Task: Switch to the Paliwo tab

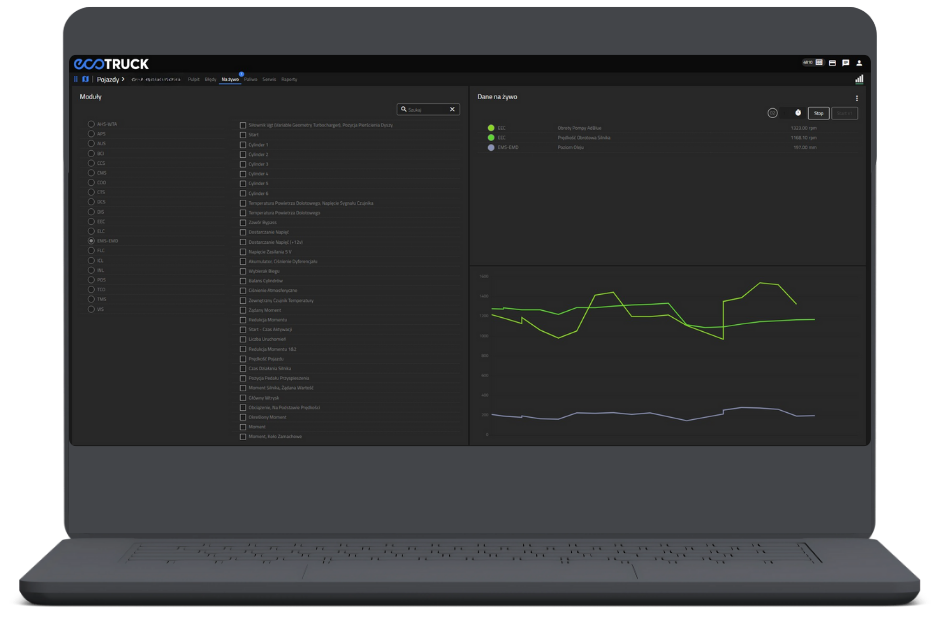Action: [x=250, y=79]
